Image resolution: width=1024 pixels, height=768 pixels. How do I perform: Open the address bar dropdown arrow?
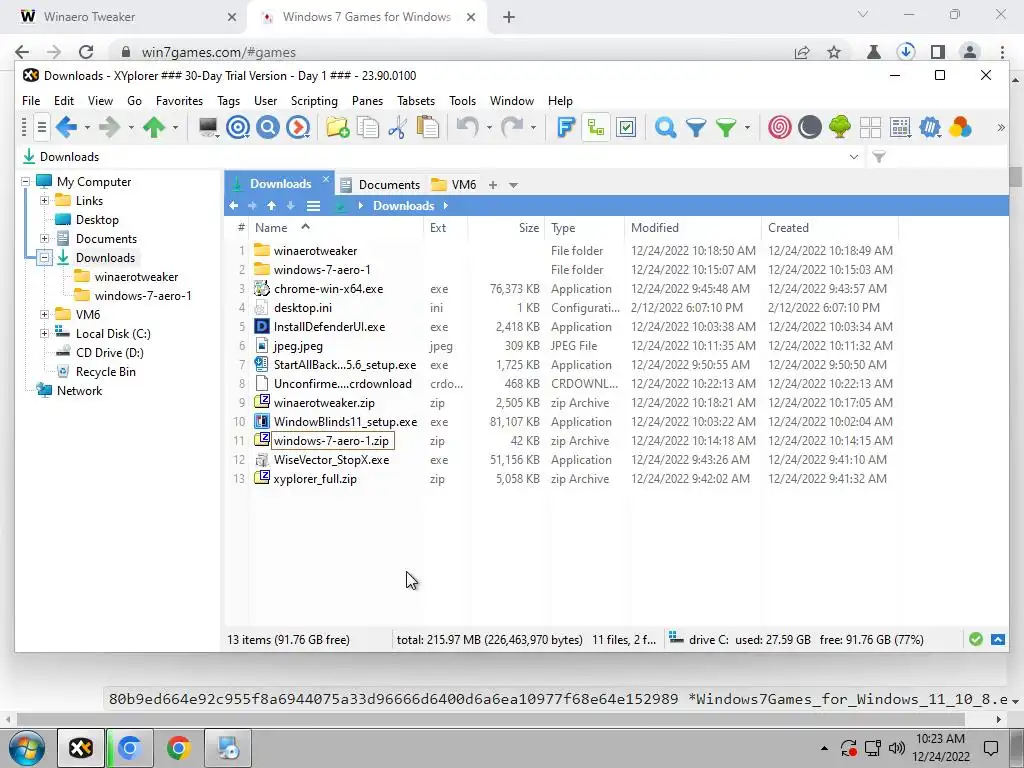click(x=854, y=157)
